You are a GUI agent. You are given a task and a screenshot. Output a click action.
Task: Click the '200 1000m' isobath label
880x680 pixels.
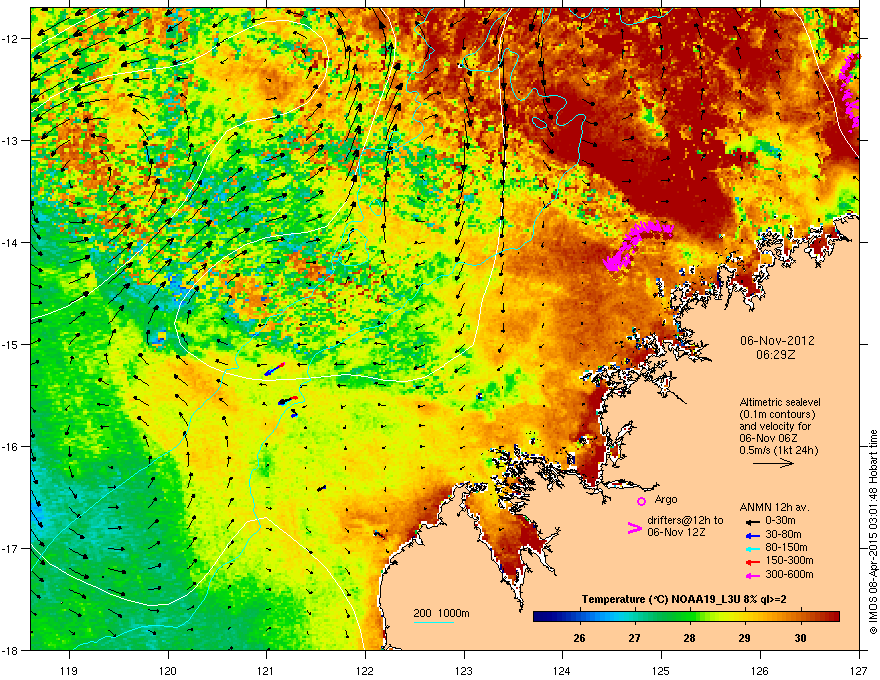(x=441, y=613)
